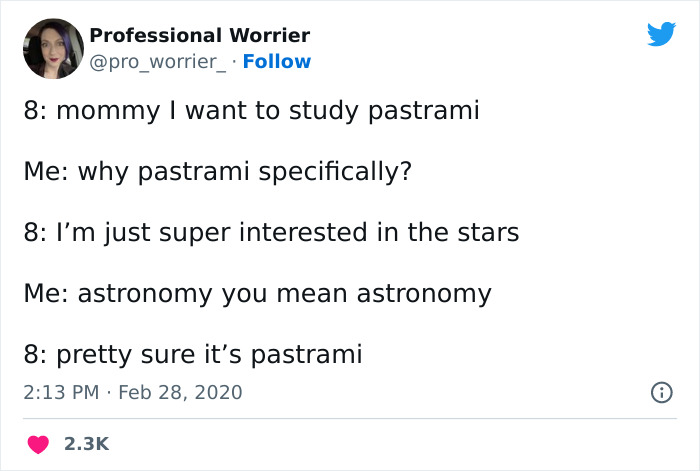Click the Twitter bird logo
This screenshot has width=700, height=471.
(661, 34)
